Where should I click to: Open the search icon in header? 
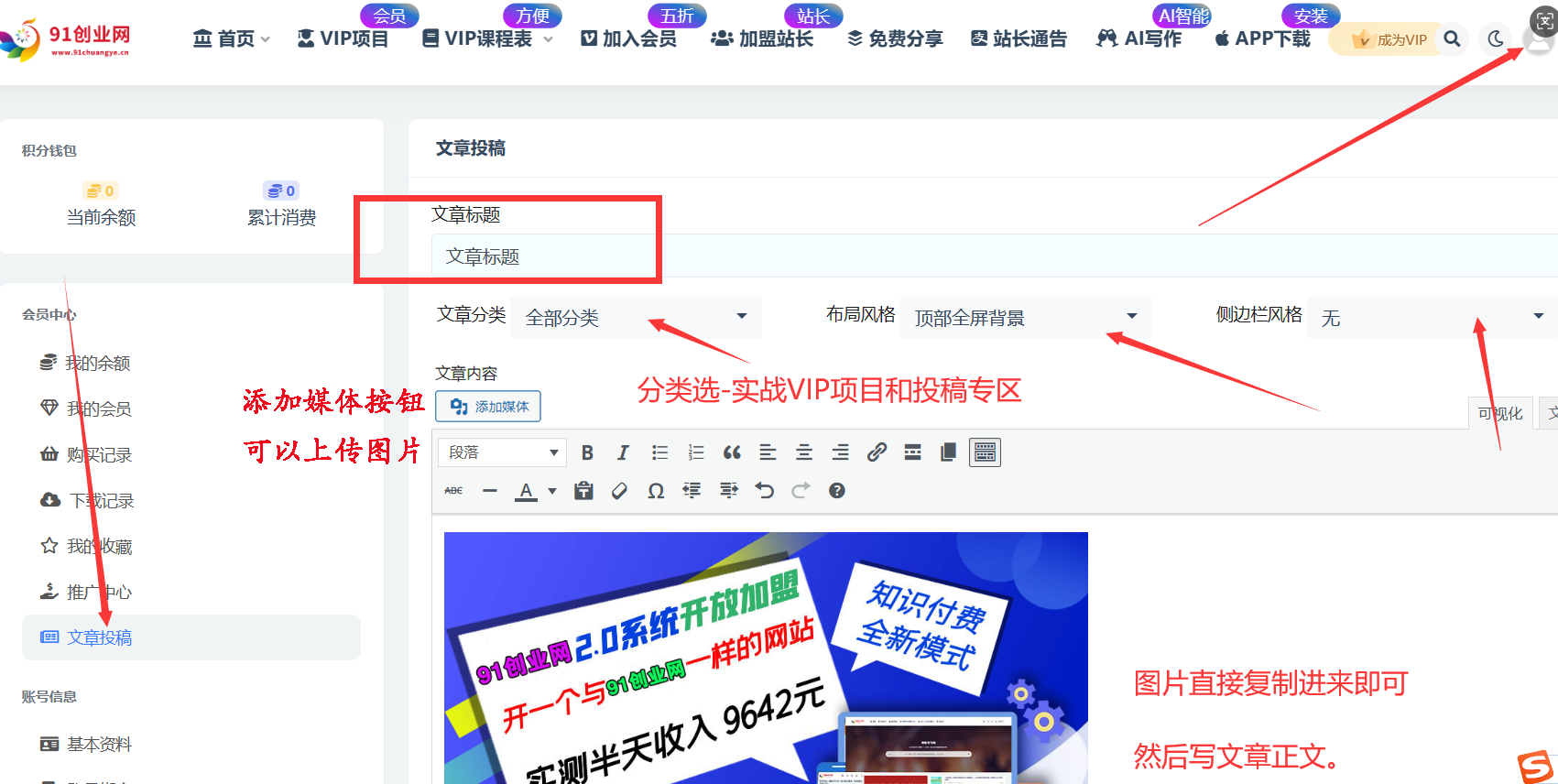pos(1452,39)
